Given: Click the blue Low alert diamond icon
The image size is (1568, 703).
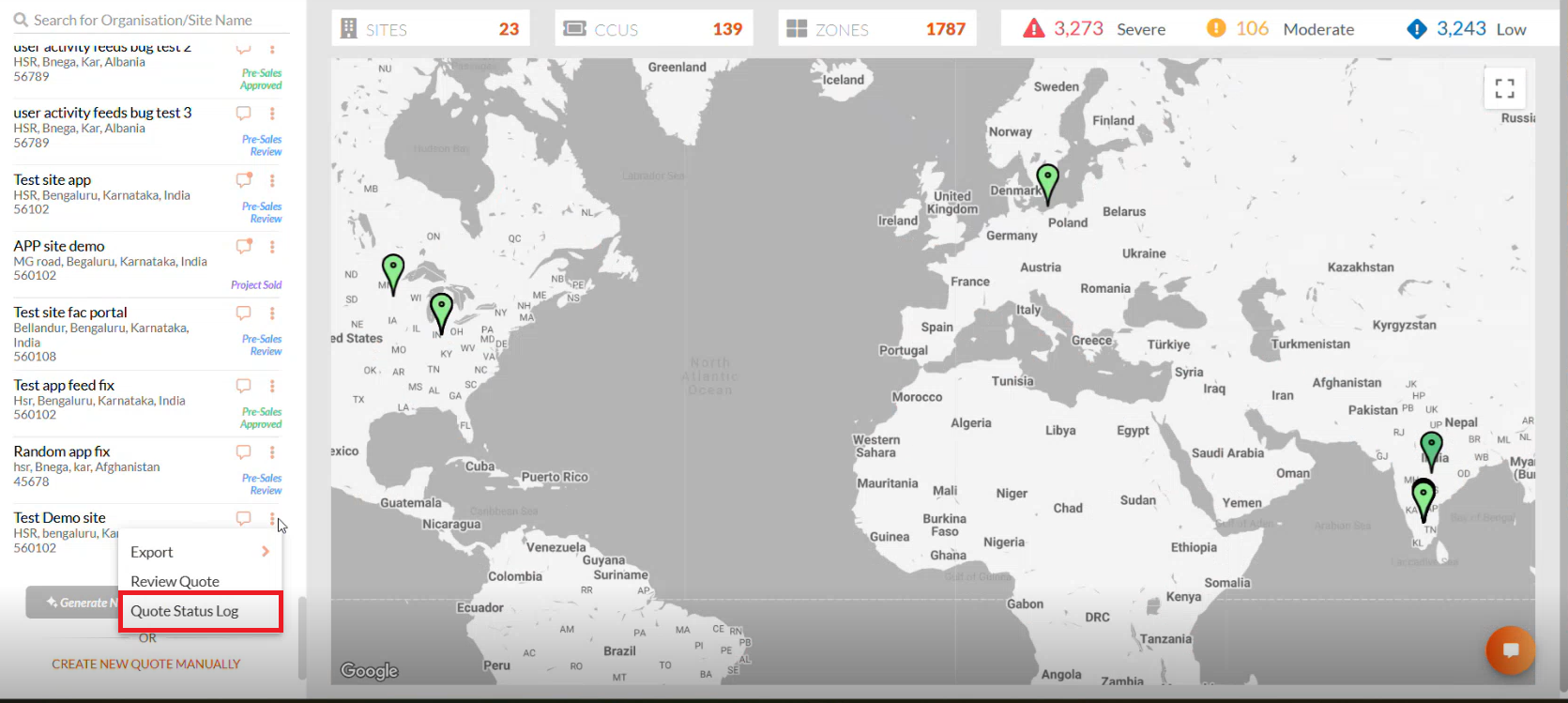Looking at the screenshot, I should point(1417,29).
